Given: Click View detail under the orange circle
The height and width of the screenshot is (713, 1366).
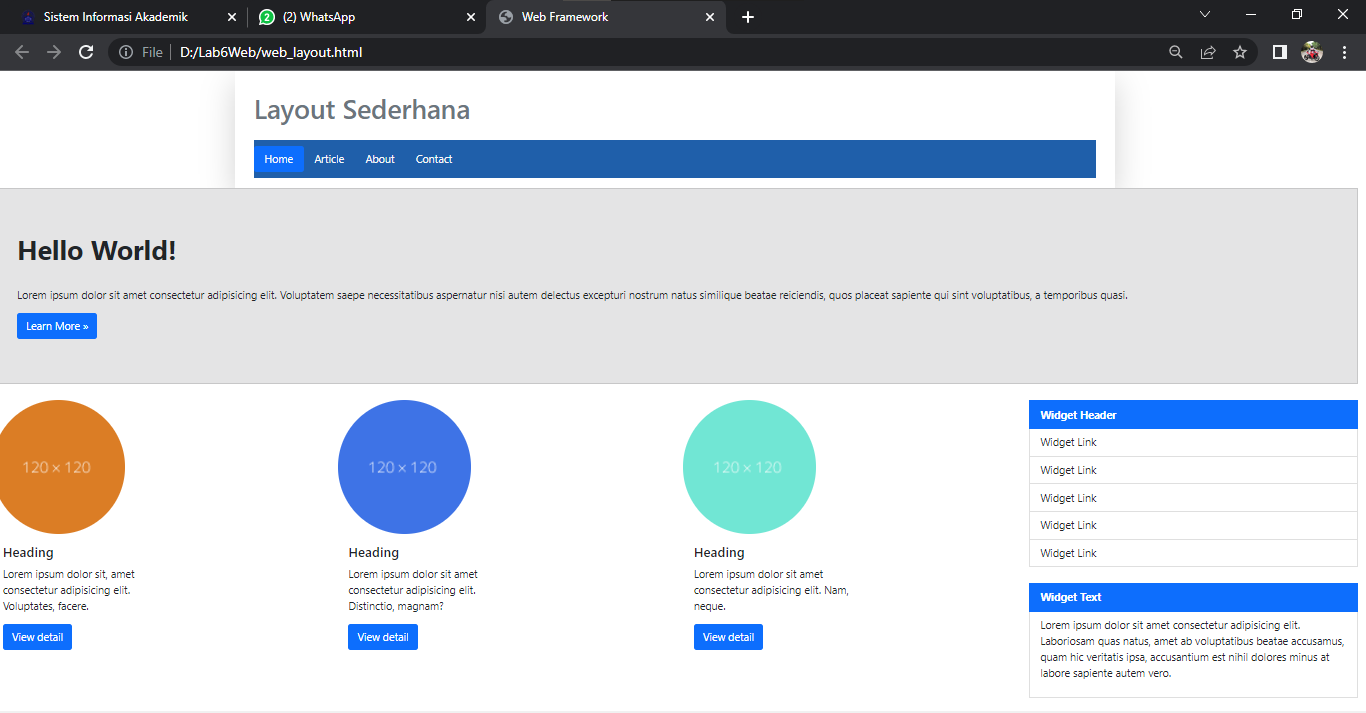Looking at the screenshot, I should click(x=37, y=636).
